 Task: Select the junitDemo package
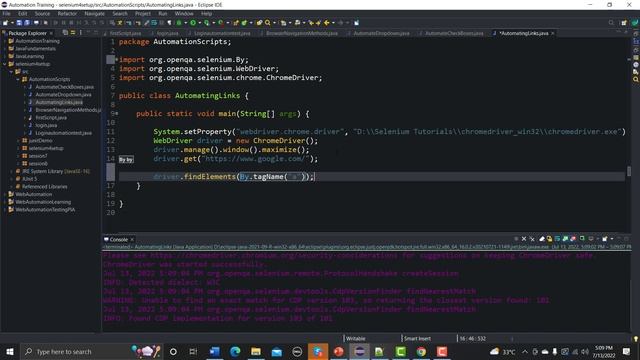40,140
